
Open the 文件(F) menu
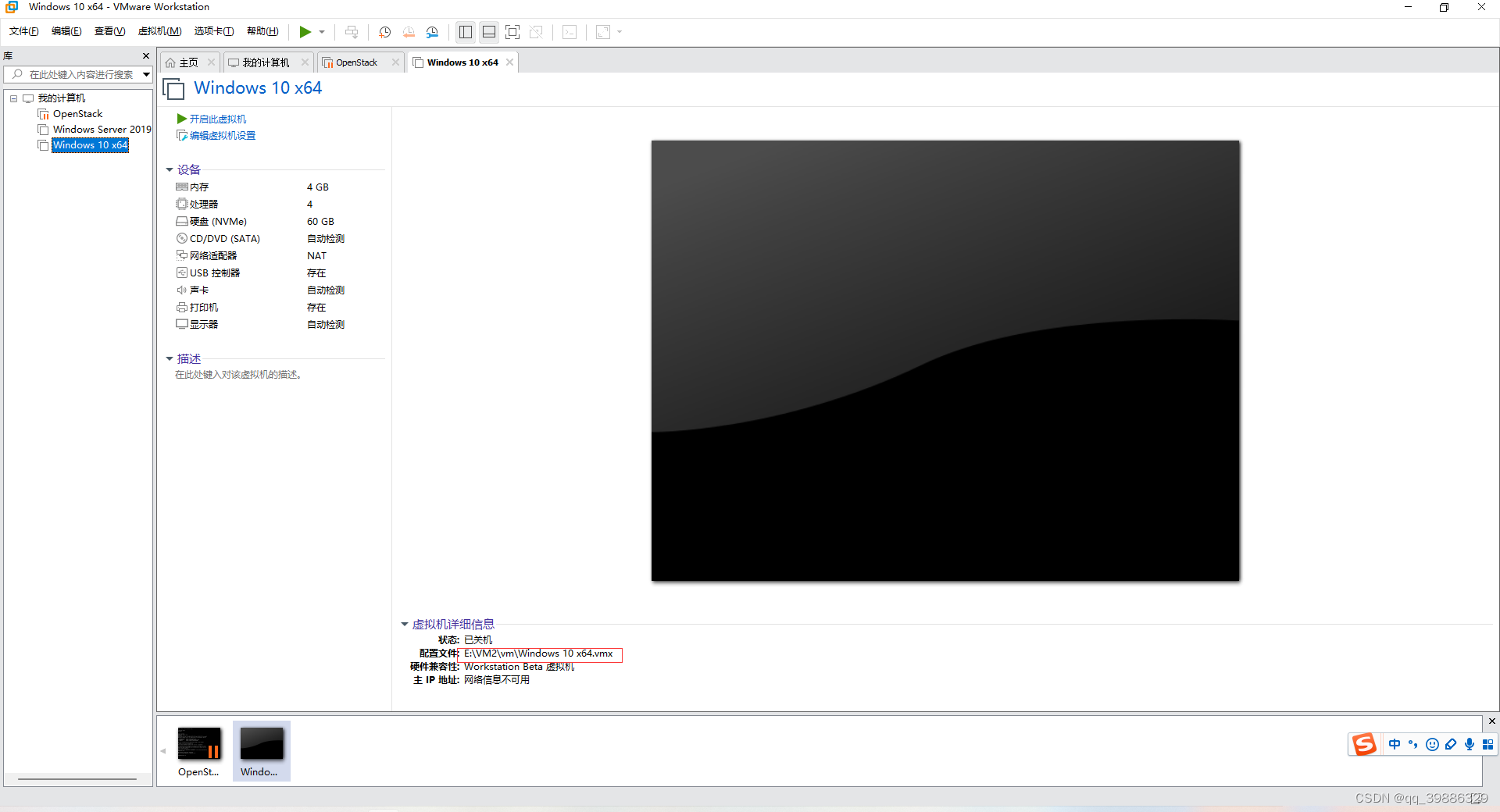click(23, 31)
